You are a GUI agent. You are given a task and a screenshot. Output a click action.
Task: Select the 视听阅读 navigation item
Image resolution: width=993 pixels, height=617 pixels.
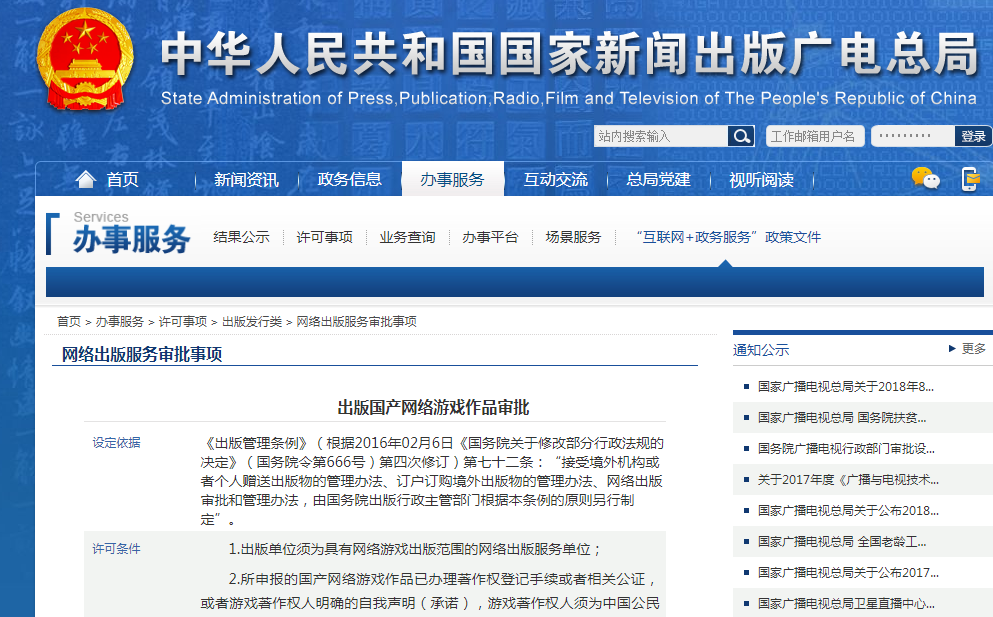(x=761, y=180)
